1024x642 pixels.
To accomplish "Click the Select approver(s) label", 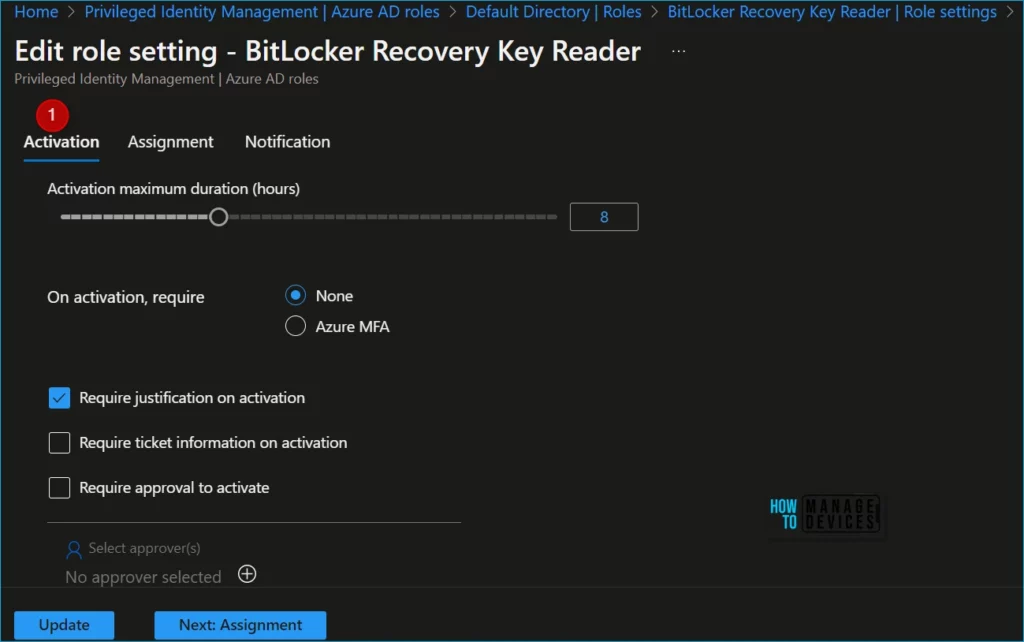I will click(x=144, y=548).
